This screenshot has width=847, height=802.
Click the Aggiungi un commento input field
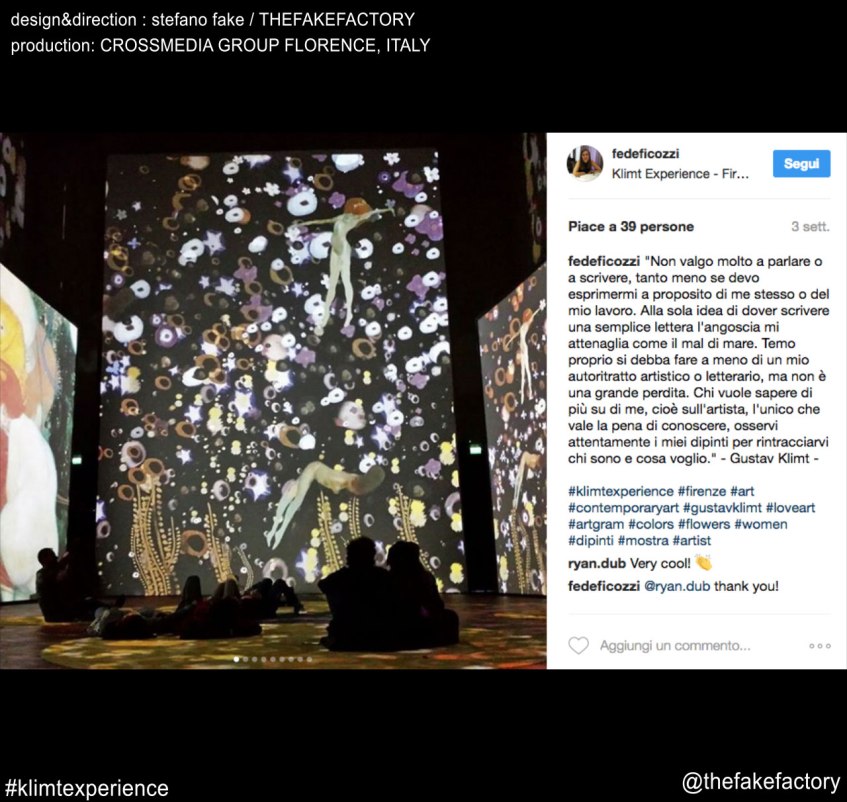pyautogui.click(x=675, y=645)
